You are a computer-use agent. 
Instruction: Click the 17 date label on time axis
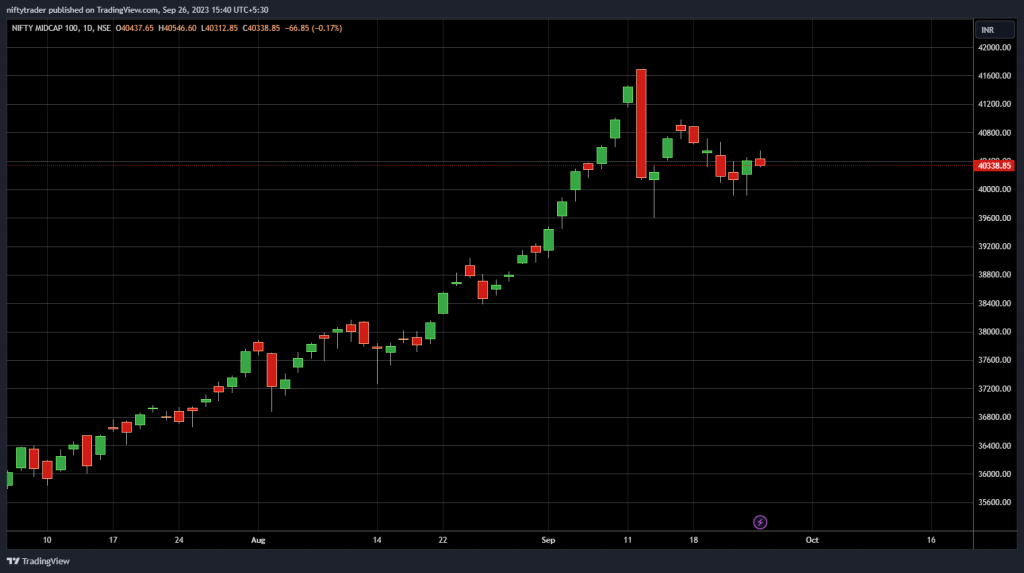113,540
